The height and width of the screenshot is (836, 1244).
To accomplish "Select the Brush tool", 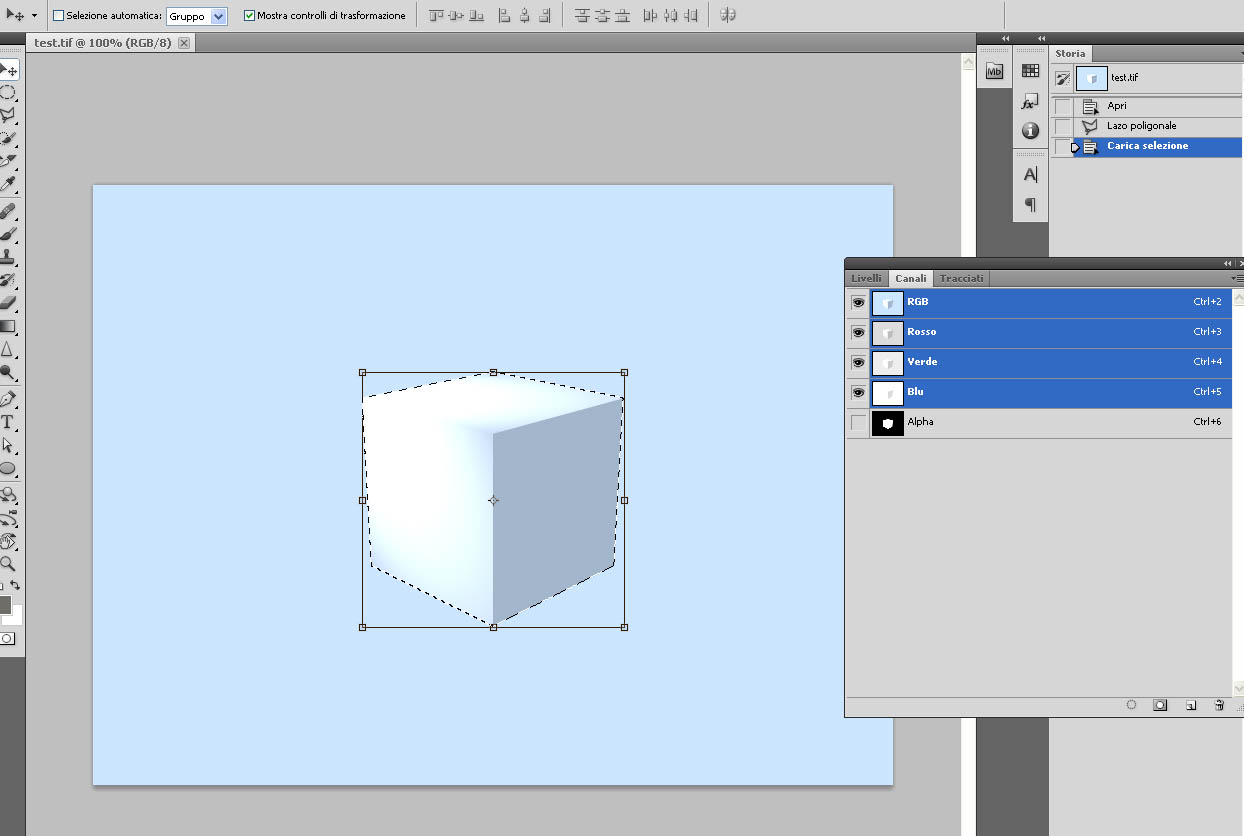I will [x=8, y=234].
